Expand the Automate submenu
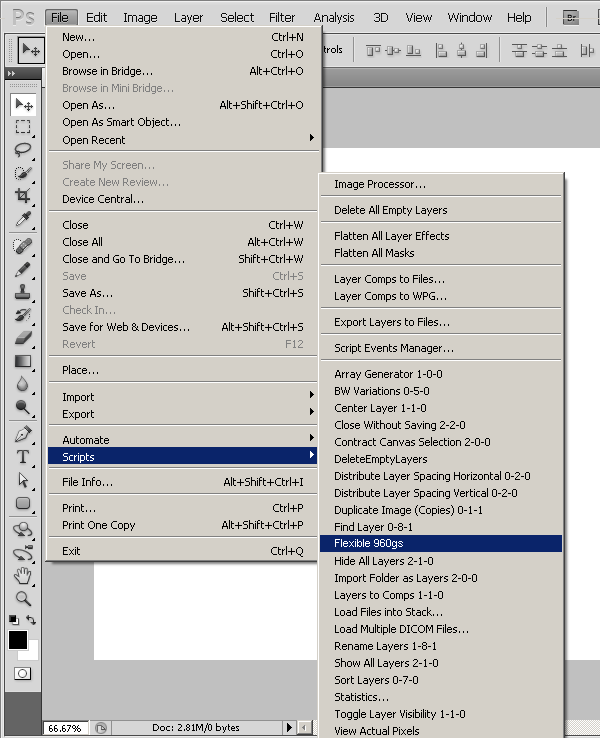600x738 pixels. (184, 440)
